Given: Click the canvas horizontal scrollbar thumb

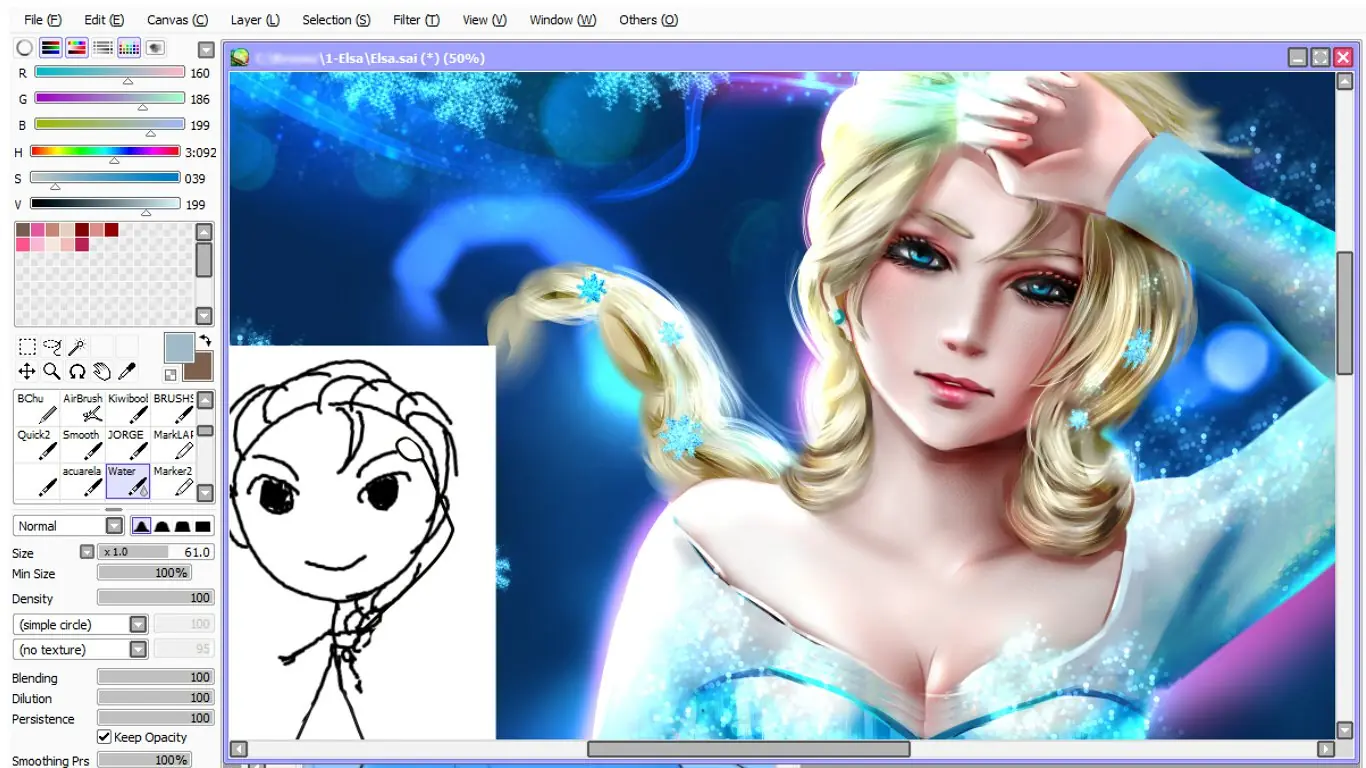Looking at the screenshot, I should pos(748,749).
